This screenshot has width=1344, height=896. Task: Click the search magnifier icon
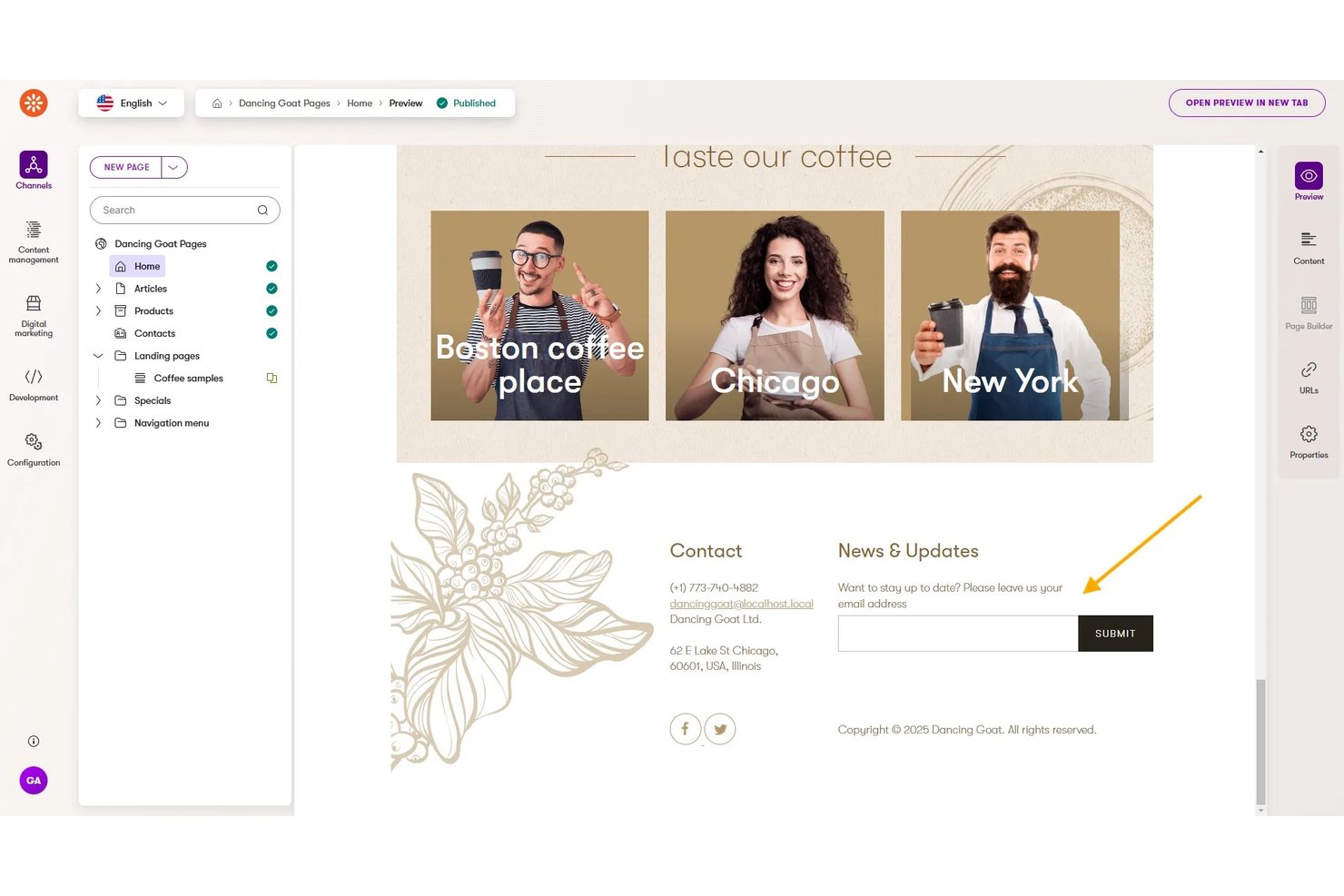(262, 211)
